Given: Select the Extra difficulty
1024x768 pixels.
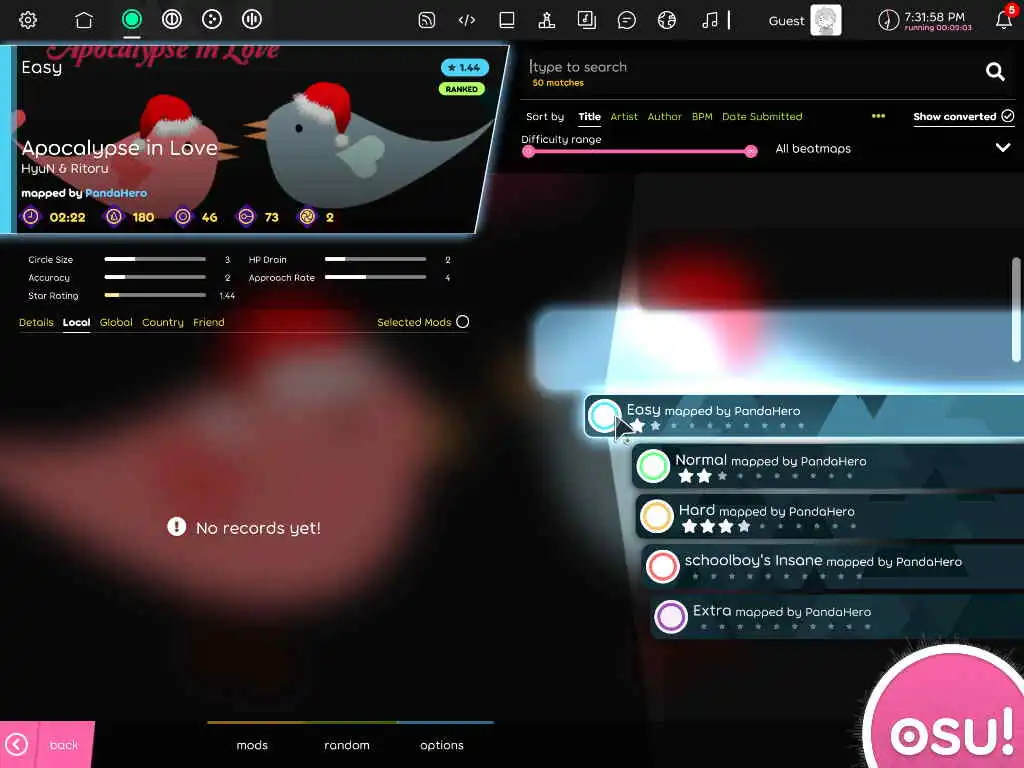Looking at the screenshot, I should [837, 617].
